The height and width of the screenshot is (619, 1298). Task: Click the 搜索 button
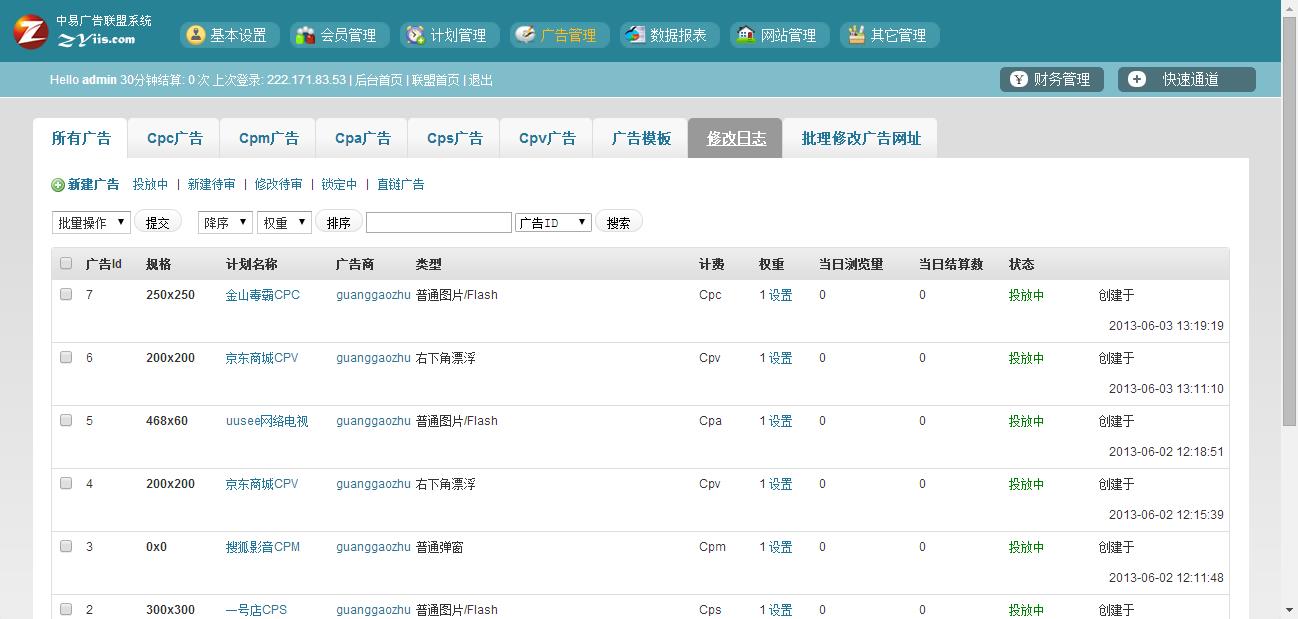point(619,222)
